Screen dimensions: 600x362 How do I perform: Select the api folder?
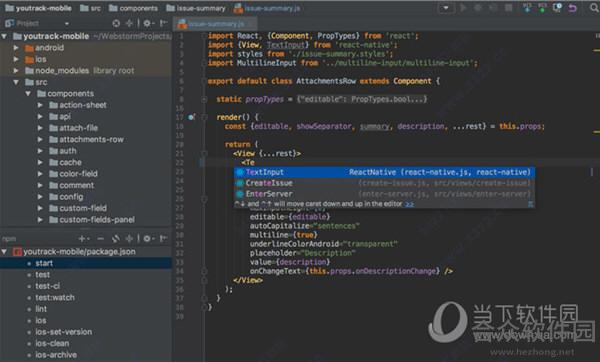[60, 116]
